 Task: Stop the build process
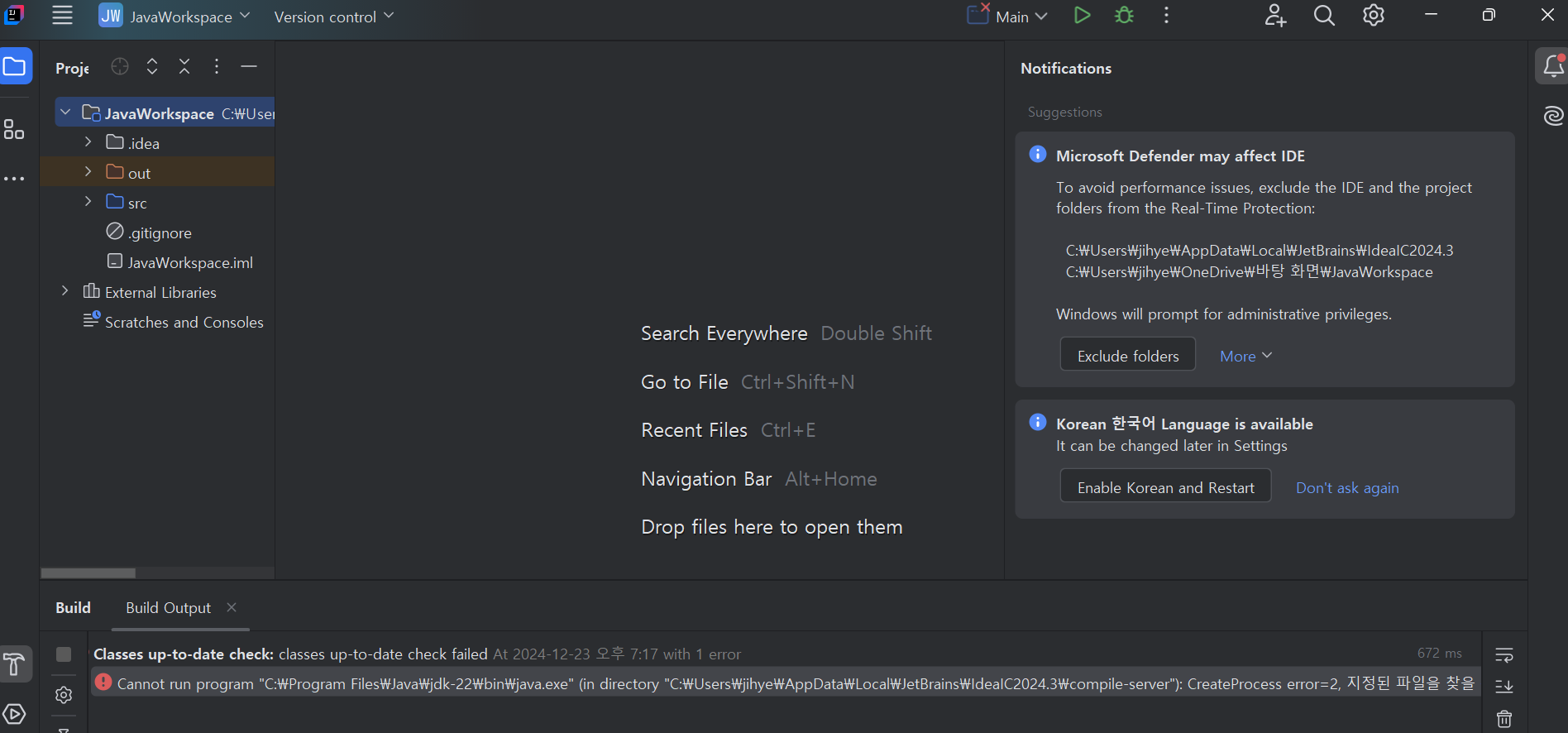click(x=64, y=654)
